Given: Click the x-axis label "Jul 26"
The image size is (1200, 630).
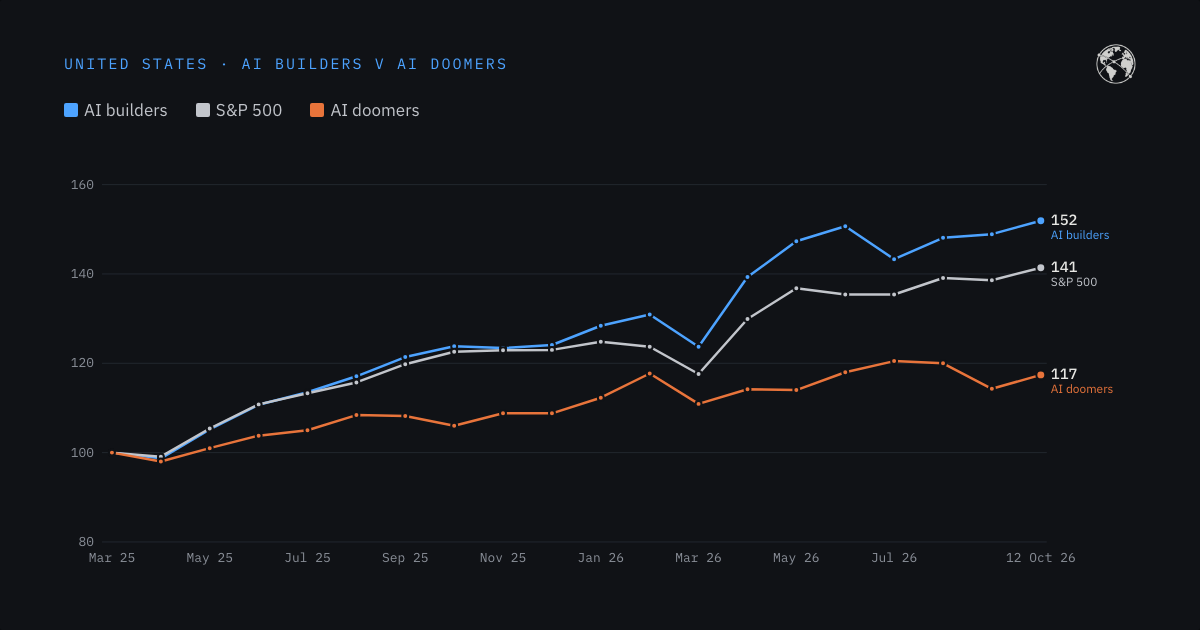Looking at the screenshot, I should pyautogui.click(x=894, y=558).
